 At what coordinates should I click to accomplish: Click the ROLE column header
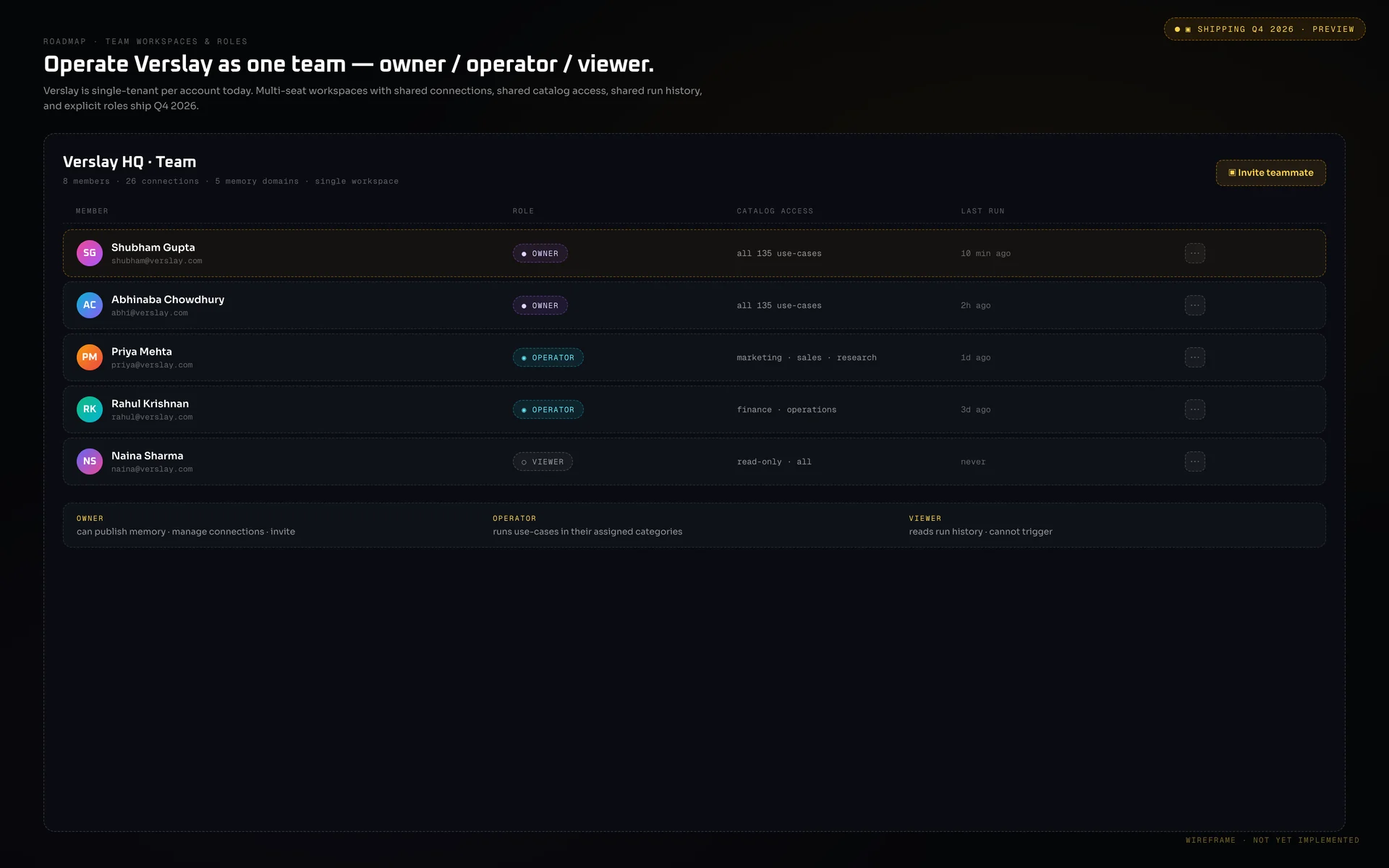(523, 211)
